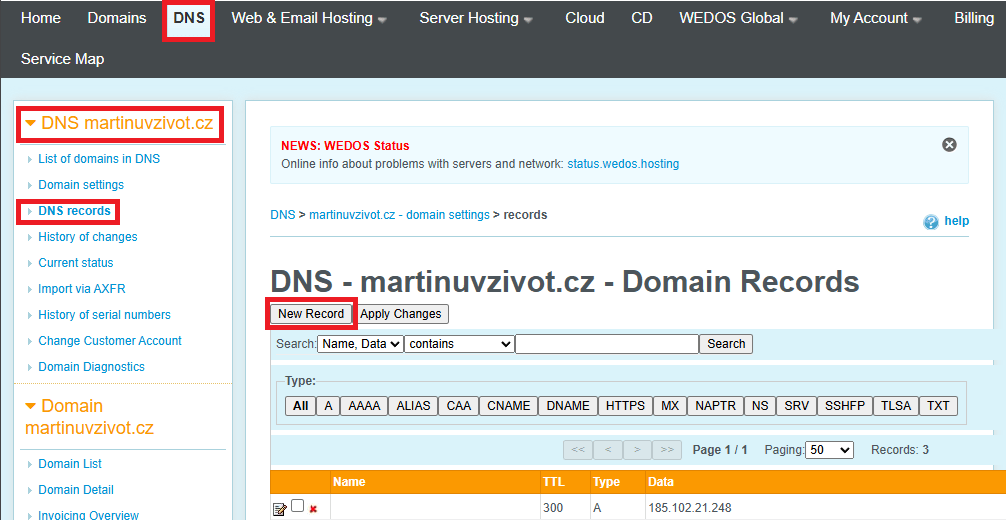The width and height of the screenshot is (1006, 520).
Task: Open the Cloud menu item
Action: coord(584,19)
